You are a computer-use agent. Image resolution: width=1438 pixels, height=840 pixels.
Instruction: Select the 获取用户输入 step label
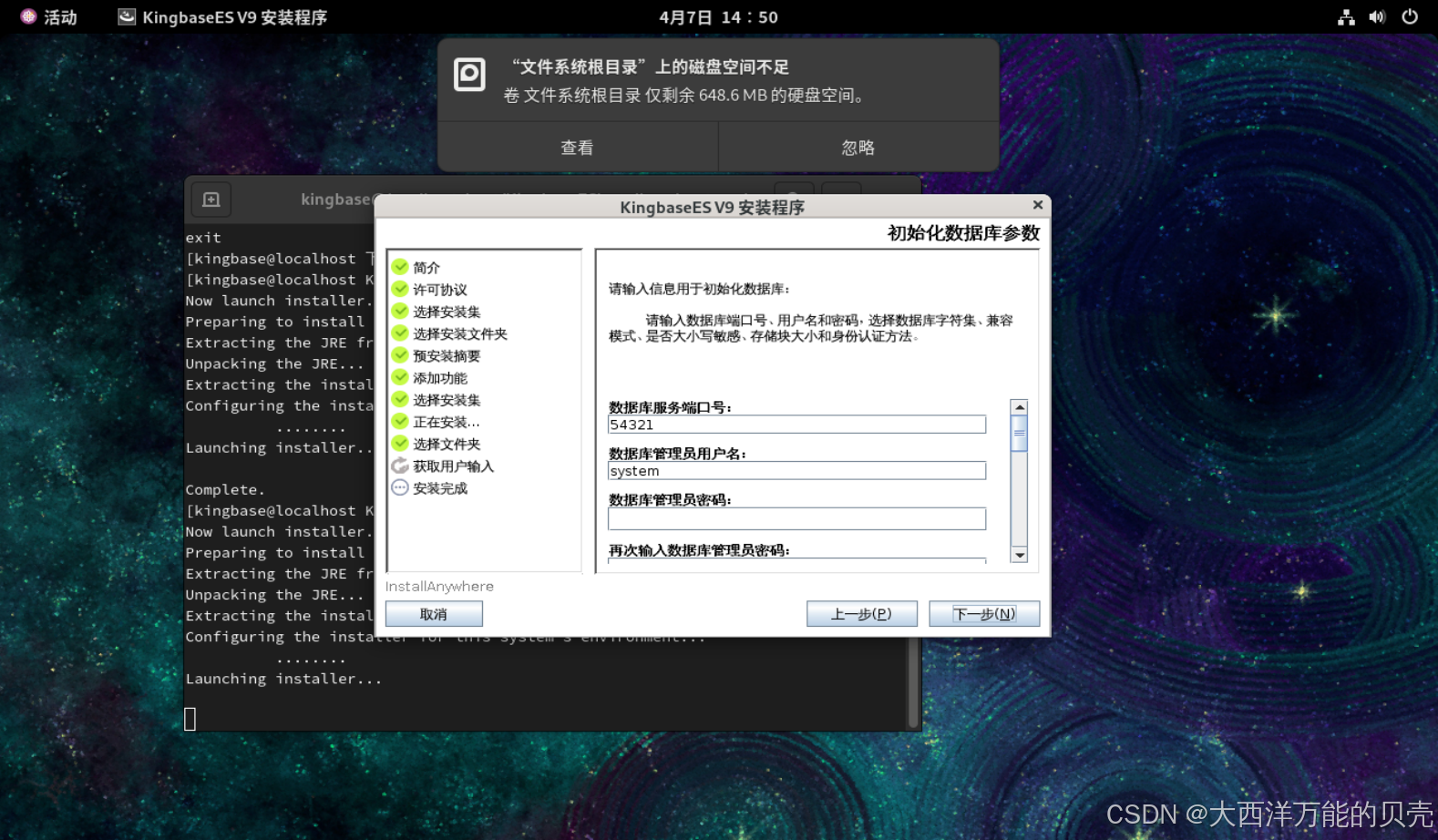tap(454, 466)
